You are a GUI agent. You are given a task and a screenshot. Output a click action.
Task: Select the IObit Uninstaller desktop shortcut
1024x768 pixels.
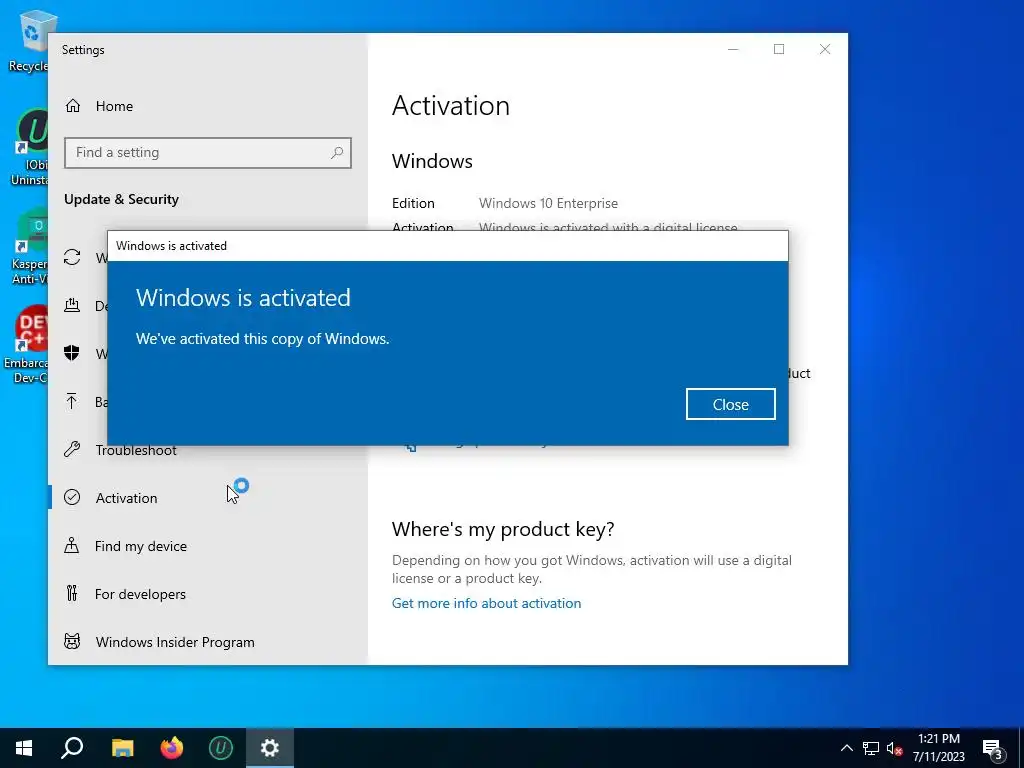pyautogui.click(x=29, y=148)
